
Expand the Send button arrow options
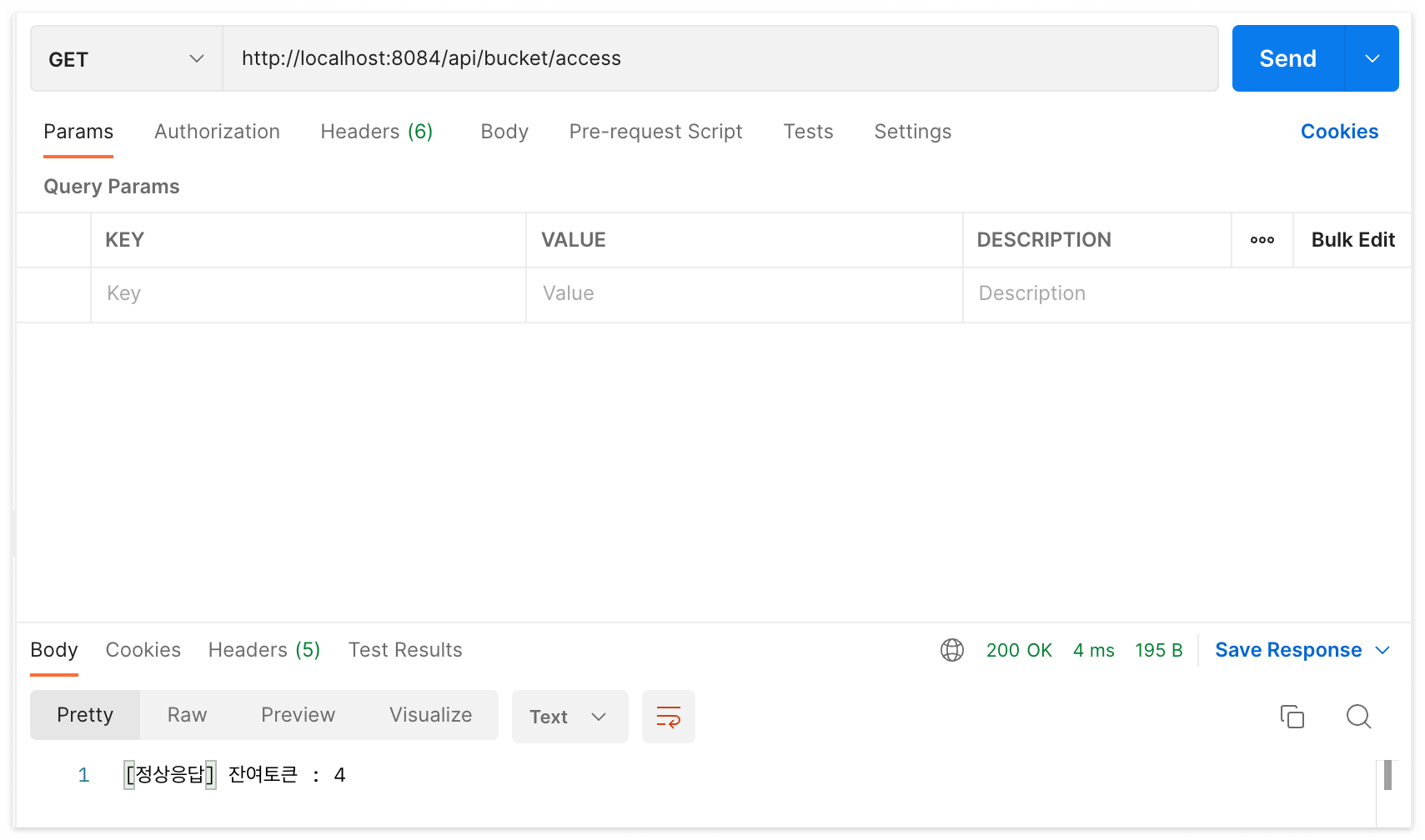[x=1372, y=58]
